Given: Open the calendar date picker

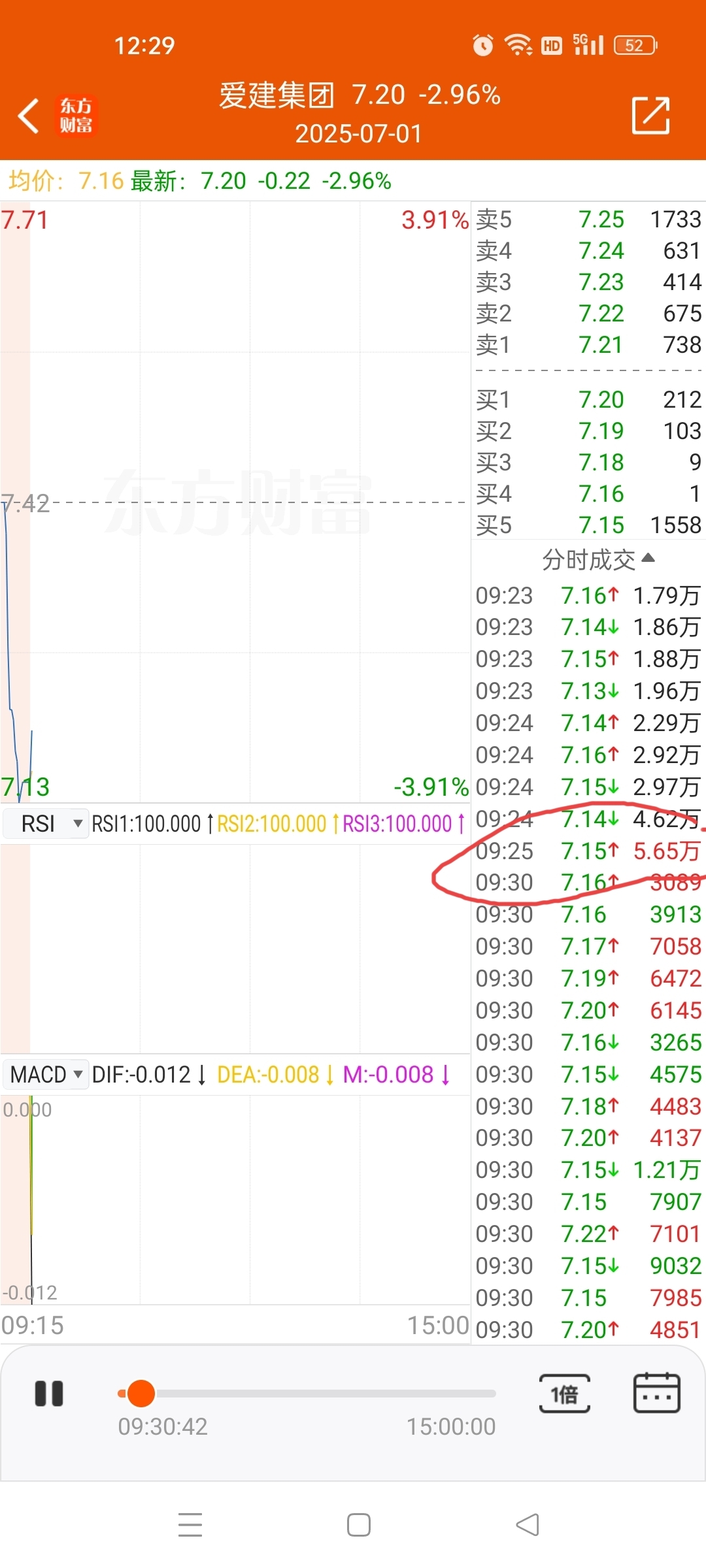Looking at the screenshot, I should (657, 1393).
